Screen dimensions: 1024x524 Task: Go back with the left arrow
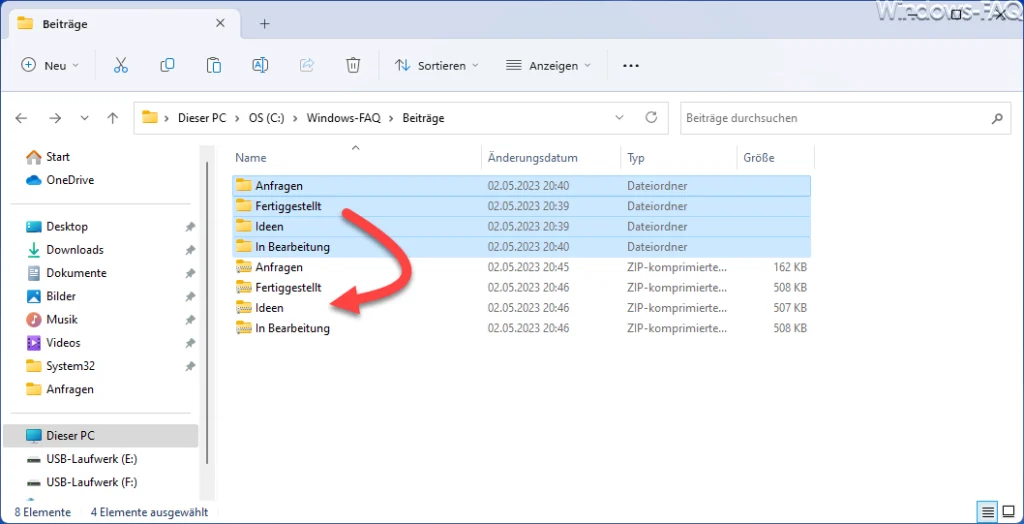22,118
